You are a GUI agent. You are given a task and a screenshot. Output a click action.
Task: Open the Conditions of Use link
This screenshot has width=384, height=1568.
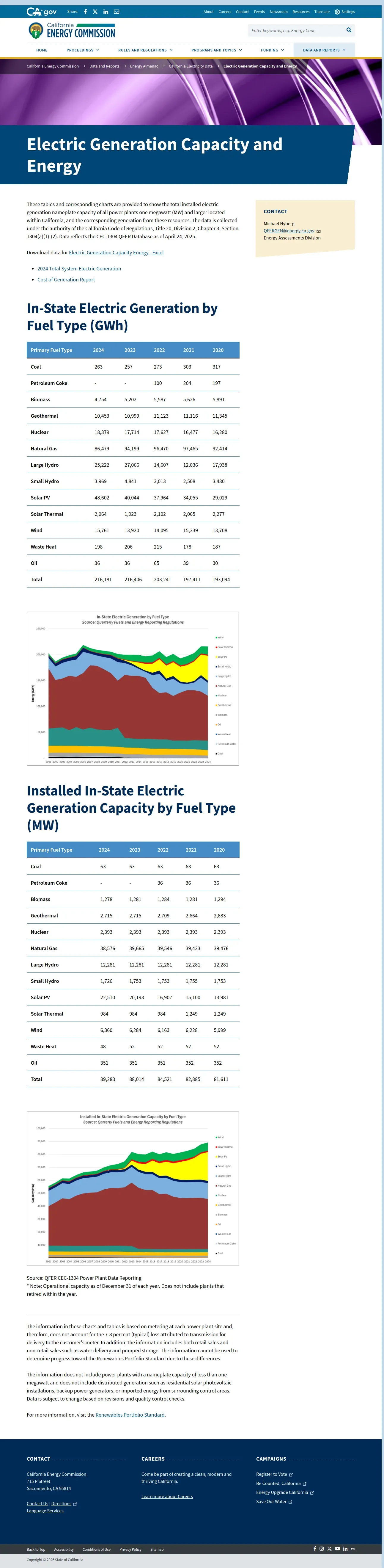[97, 1549]
